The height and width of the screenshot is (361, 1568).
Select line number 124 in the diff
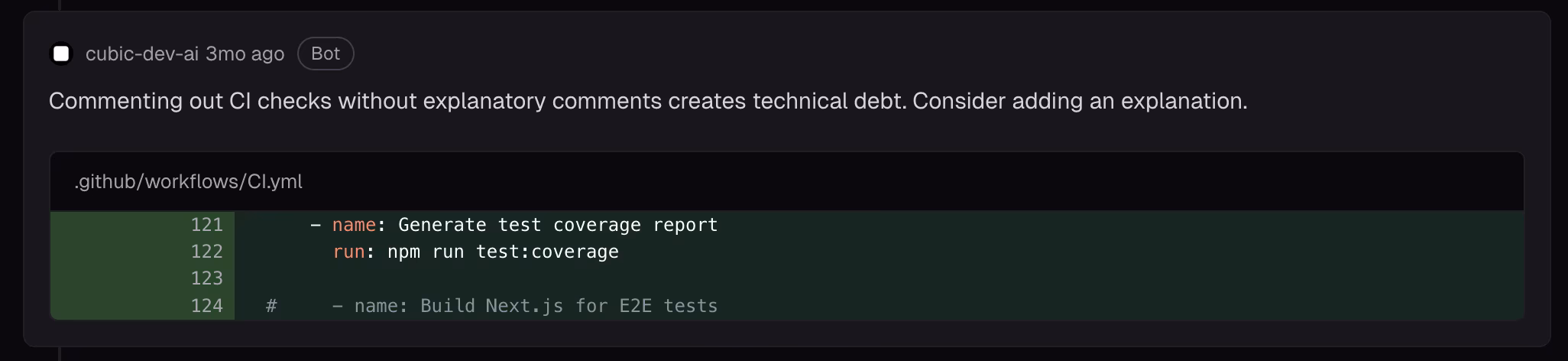(206, 305)
